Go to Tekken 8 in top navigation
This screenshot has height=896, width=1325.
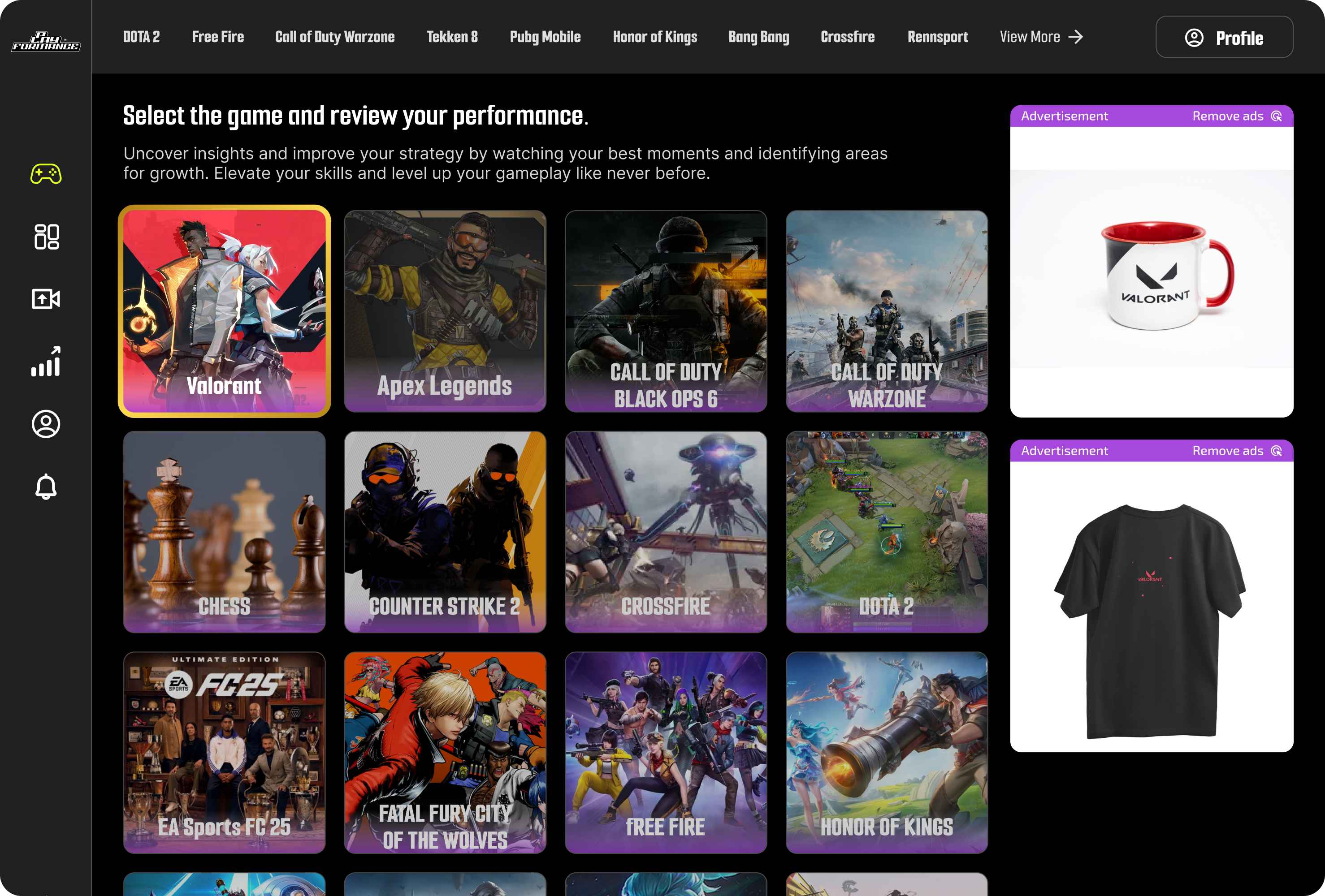coord(452,37)
